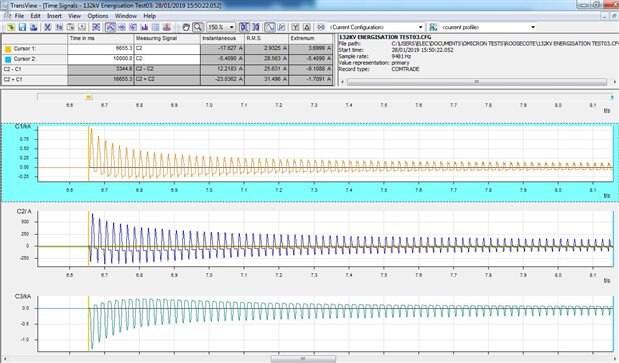Open the Edit menu
This screenshot has height=363, width=619.
[x=36, y=16]
